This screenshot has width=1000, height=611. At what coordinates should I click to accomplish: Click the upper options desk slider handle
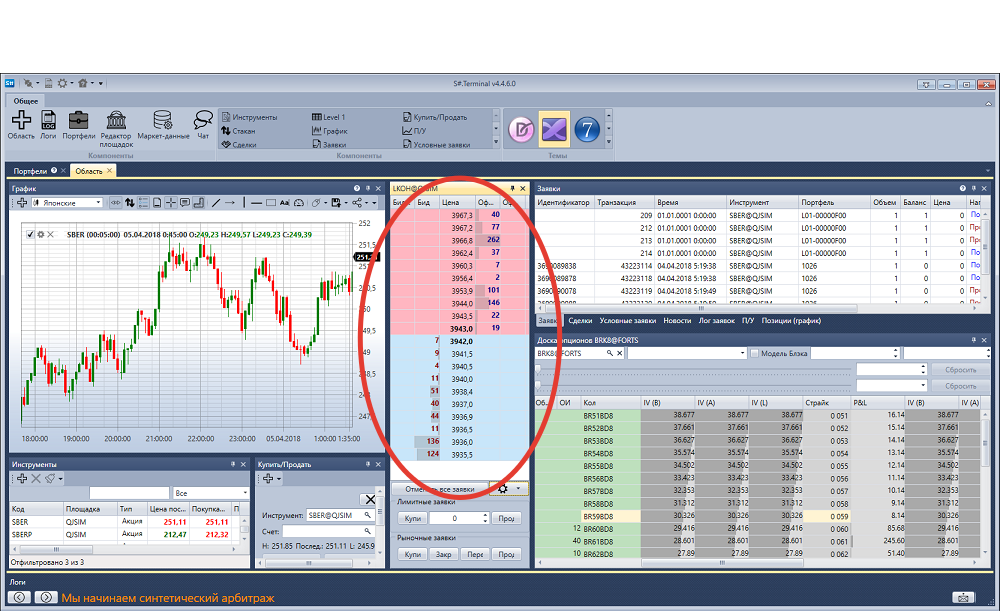538,369
